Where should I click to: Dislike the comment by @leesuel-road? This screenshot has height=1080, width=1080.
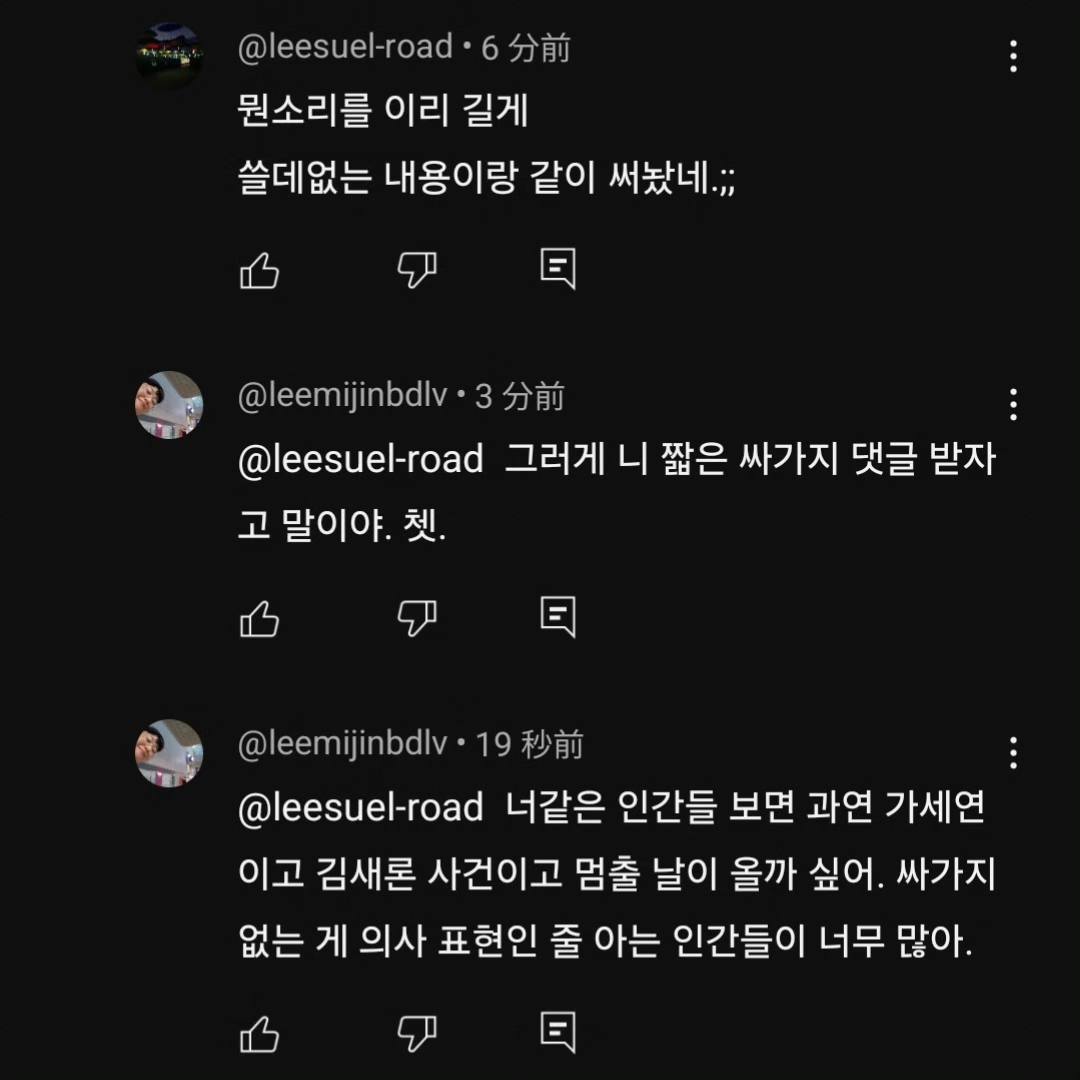click(417, 268)
